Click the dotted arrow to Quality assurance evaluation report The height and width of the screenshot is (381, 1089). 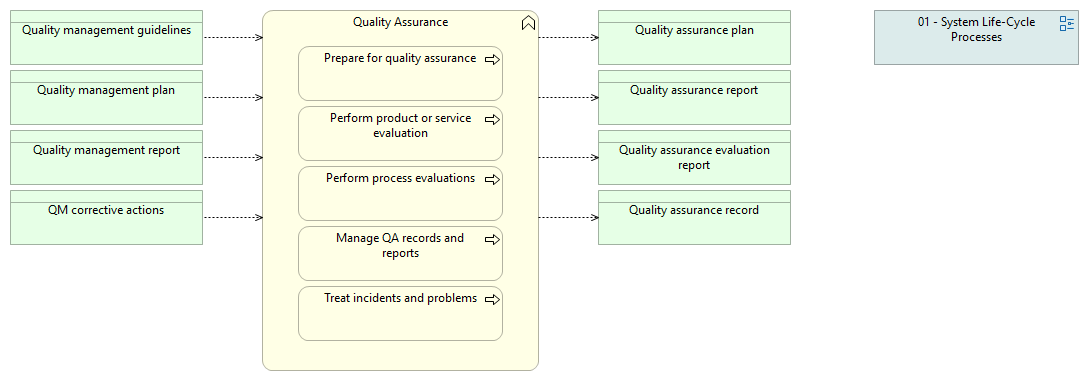click(x=568, y=158)
